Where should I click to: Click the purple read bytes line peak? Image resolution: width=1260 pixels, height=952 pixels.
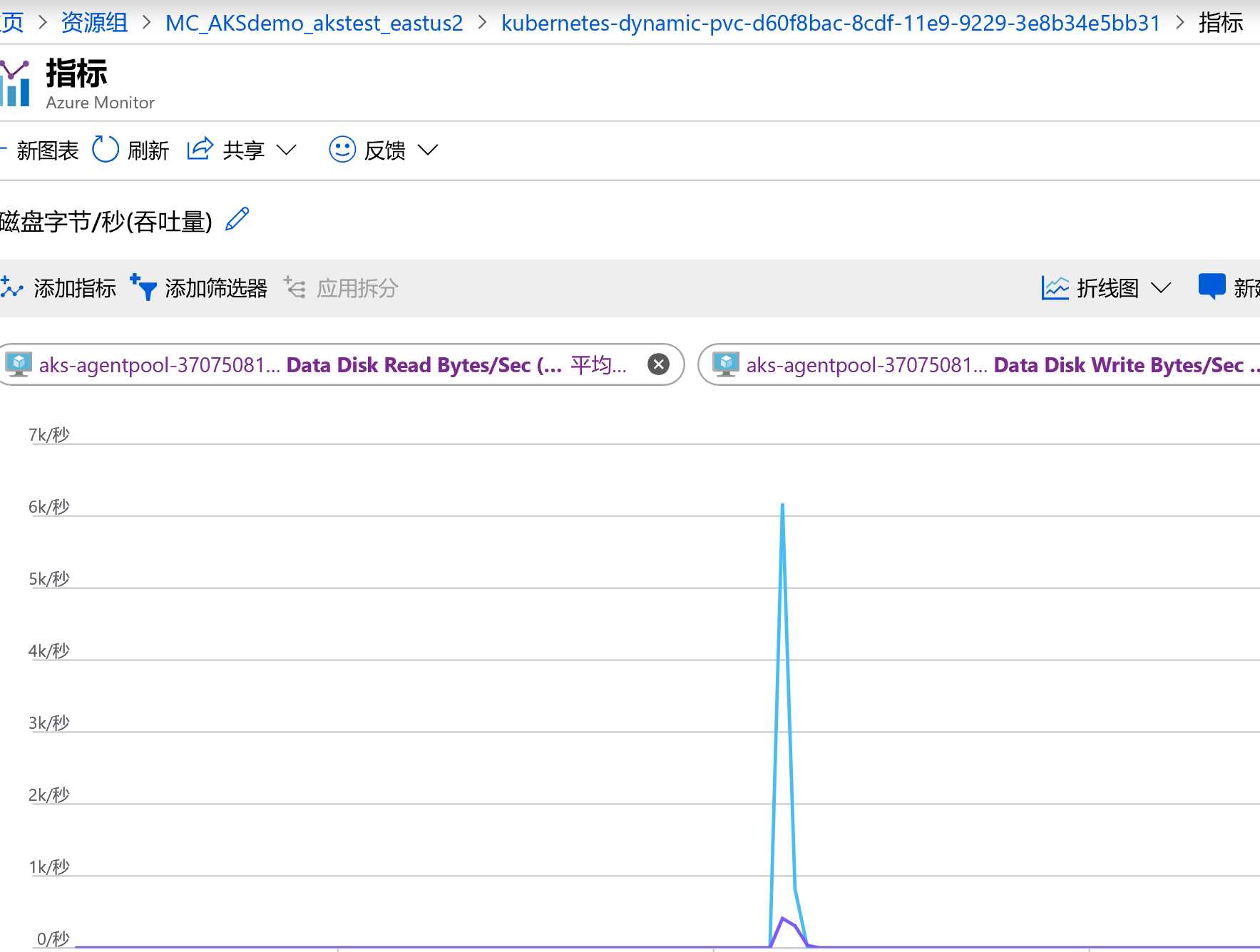point(783,918)
